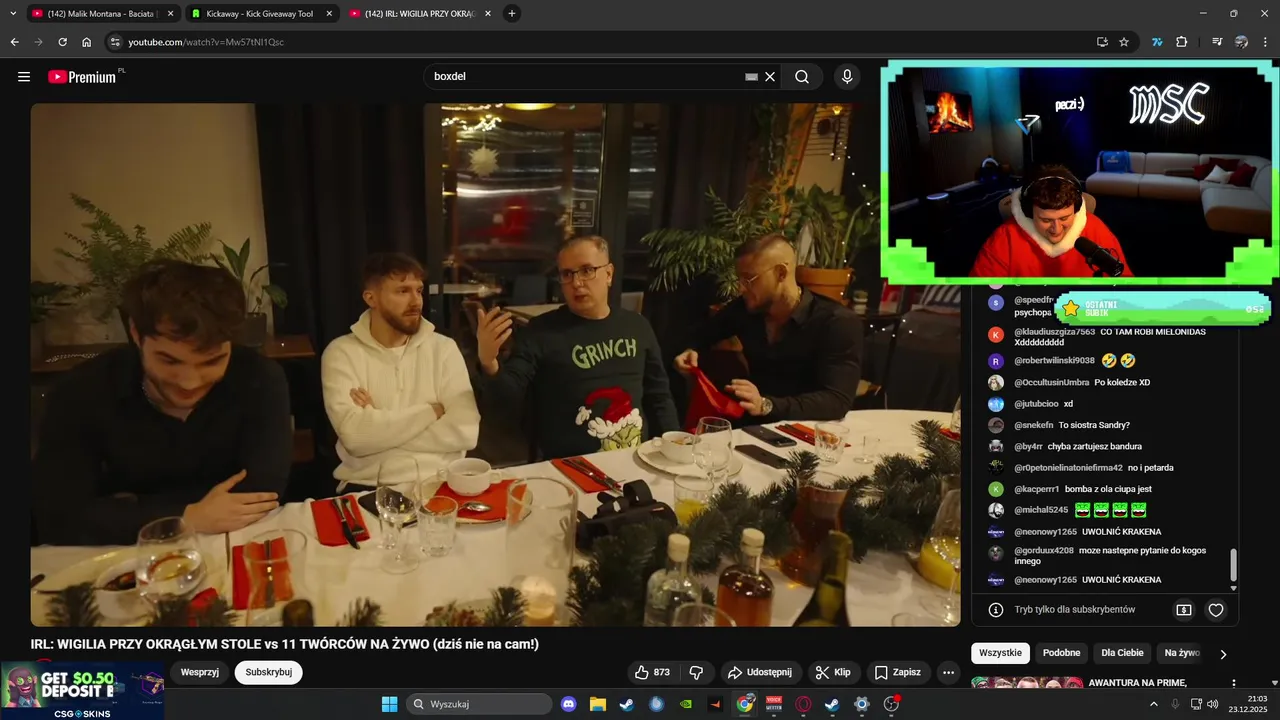Image resolution: width=1280 pixels, height=720 pixels.
Task: Click the youtube.com address bar URL
Action: [x=206, y=42]
